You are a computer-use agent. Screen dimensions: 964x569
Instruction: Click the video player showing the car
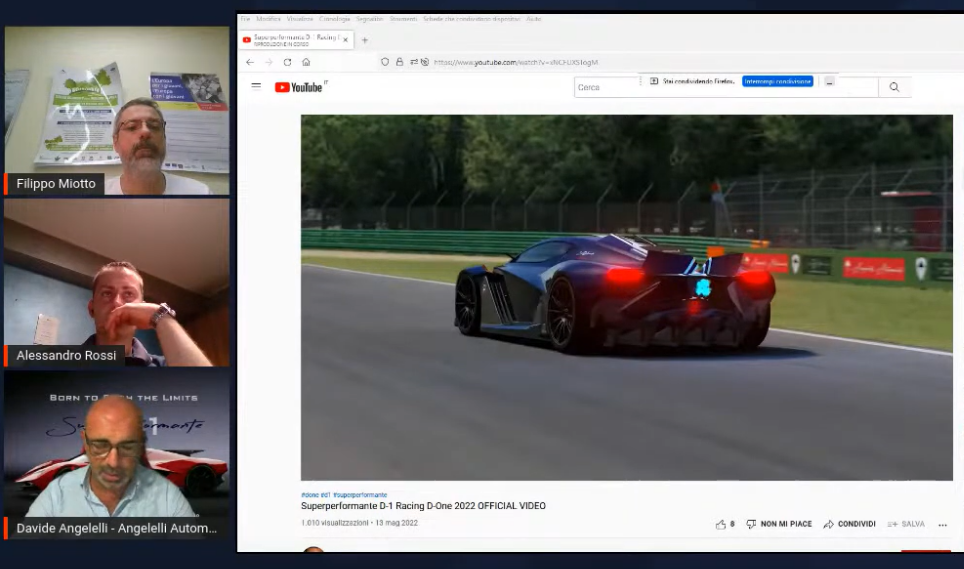pyautogui.click(x=626, y=297)
